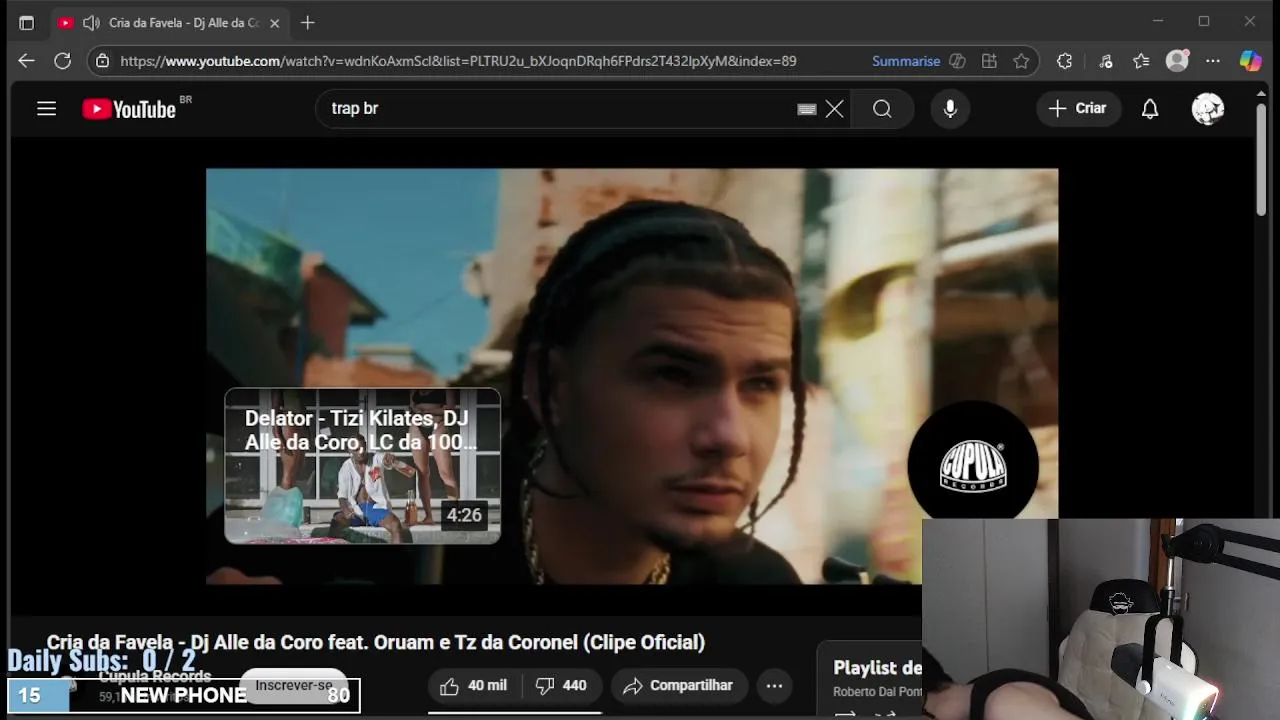Screen dimensions: 1280x720
Task: Click the search magnifier button
Action: coord(882,109)
